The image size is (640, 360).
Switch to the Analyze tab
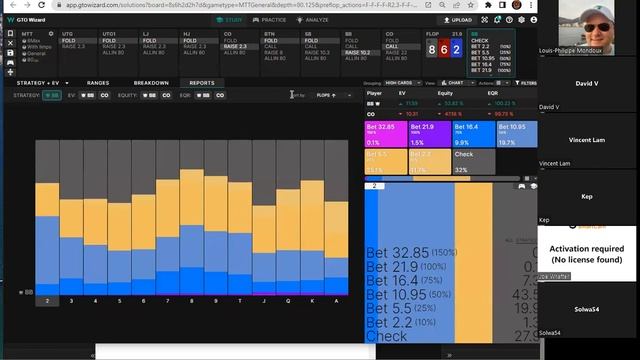tap(312, 20)
